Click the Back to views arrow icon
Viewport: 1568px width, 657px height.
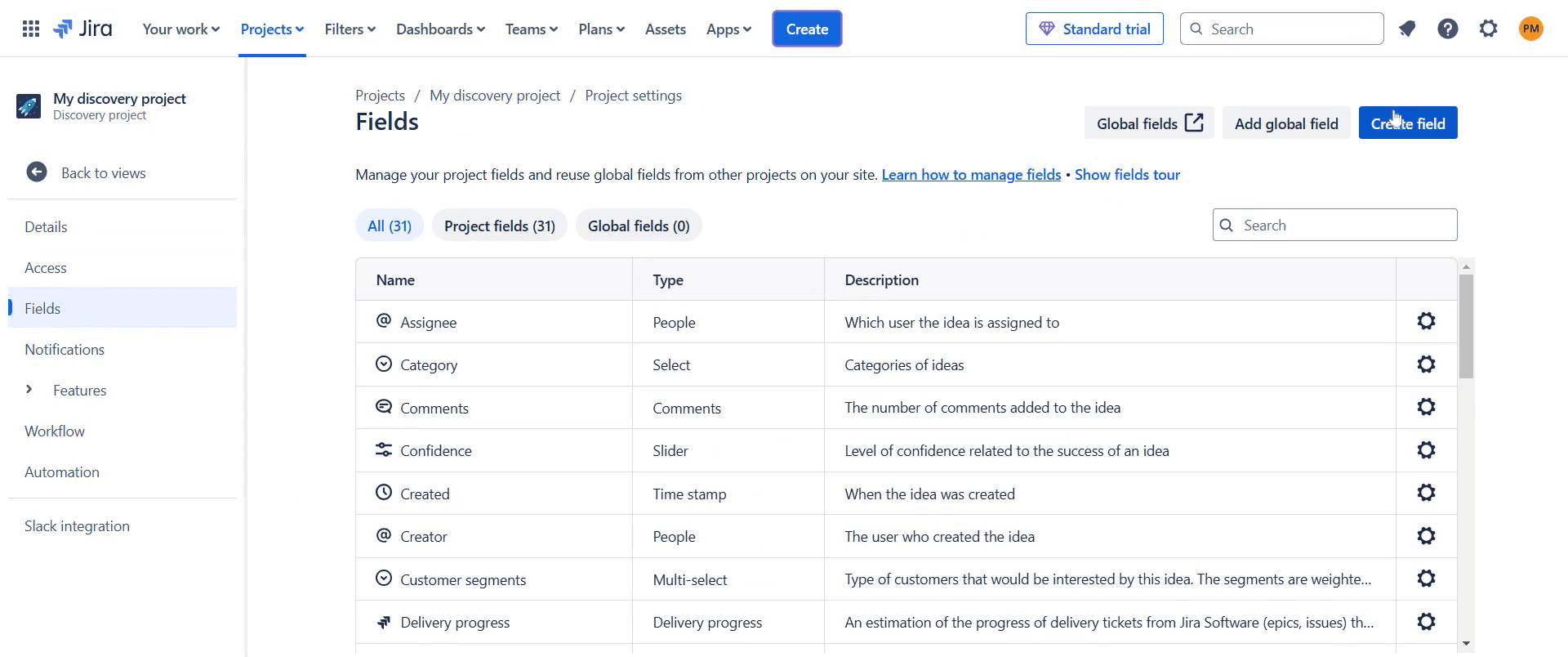[x=37, y=172]
